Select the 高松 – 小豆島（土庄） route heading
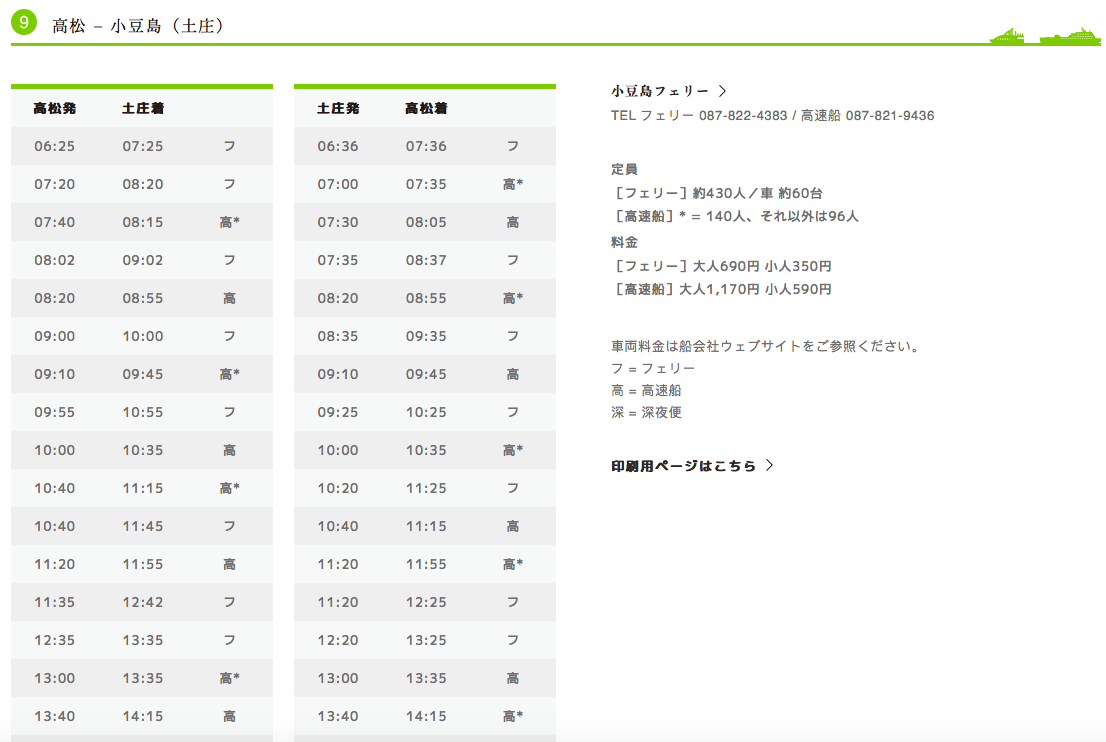The image size is (1106, 742). pos(138,26)
